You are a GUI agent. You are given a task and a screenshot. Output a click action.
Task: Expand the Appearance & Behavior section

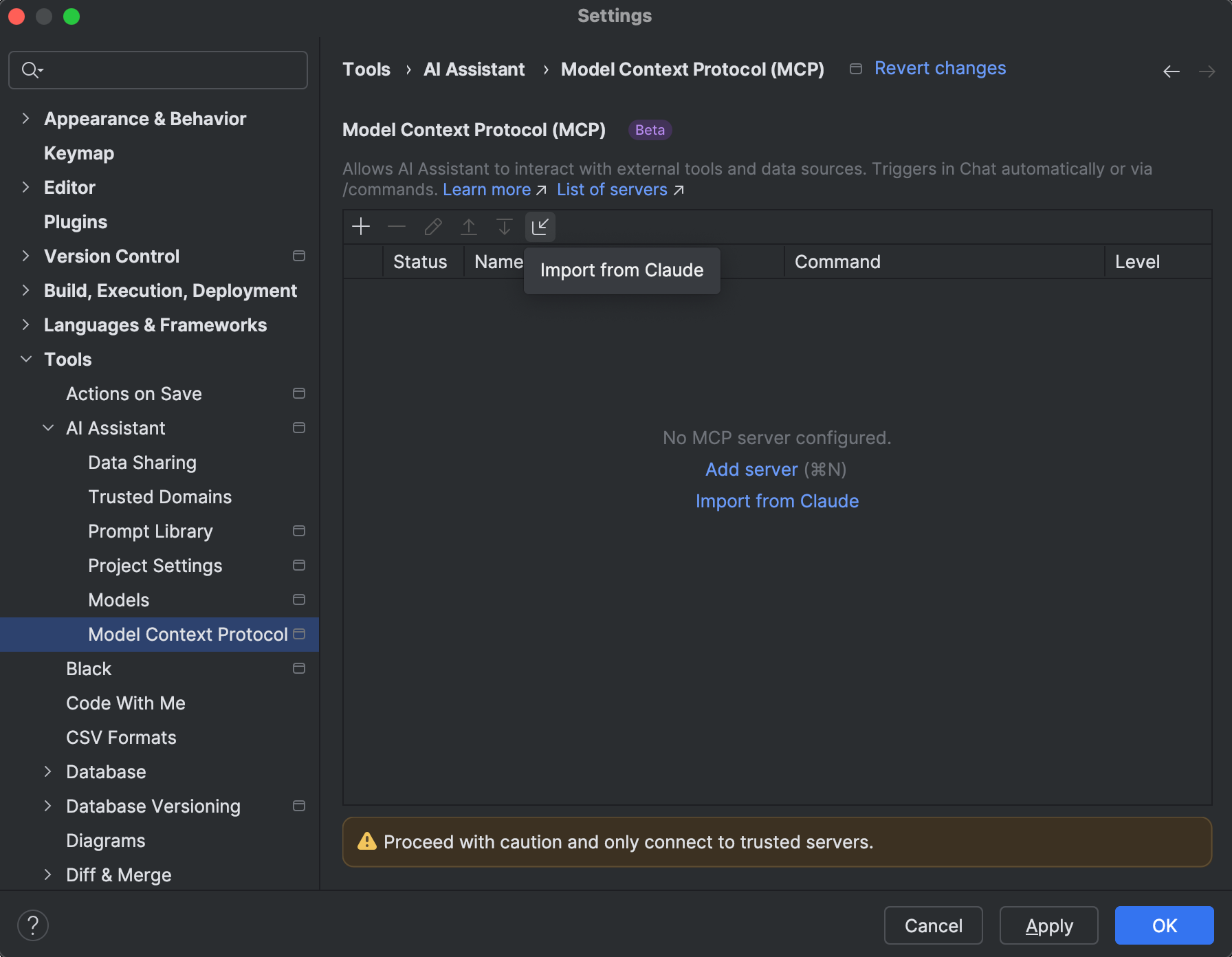(x=25, y=118)
